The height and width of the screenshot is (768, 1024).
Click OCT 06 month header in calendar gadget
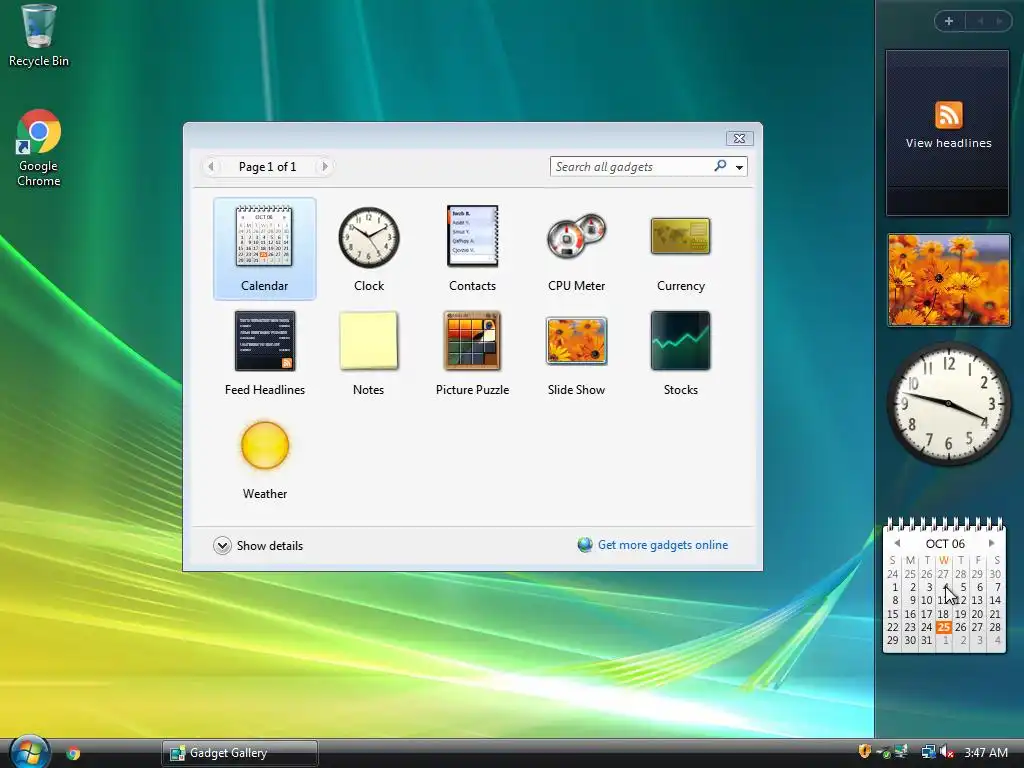click(945, 543)
